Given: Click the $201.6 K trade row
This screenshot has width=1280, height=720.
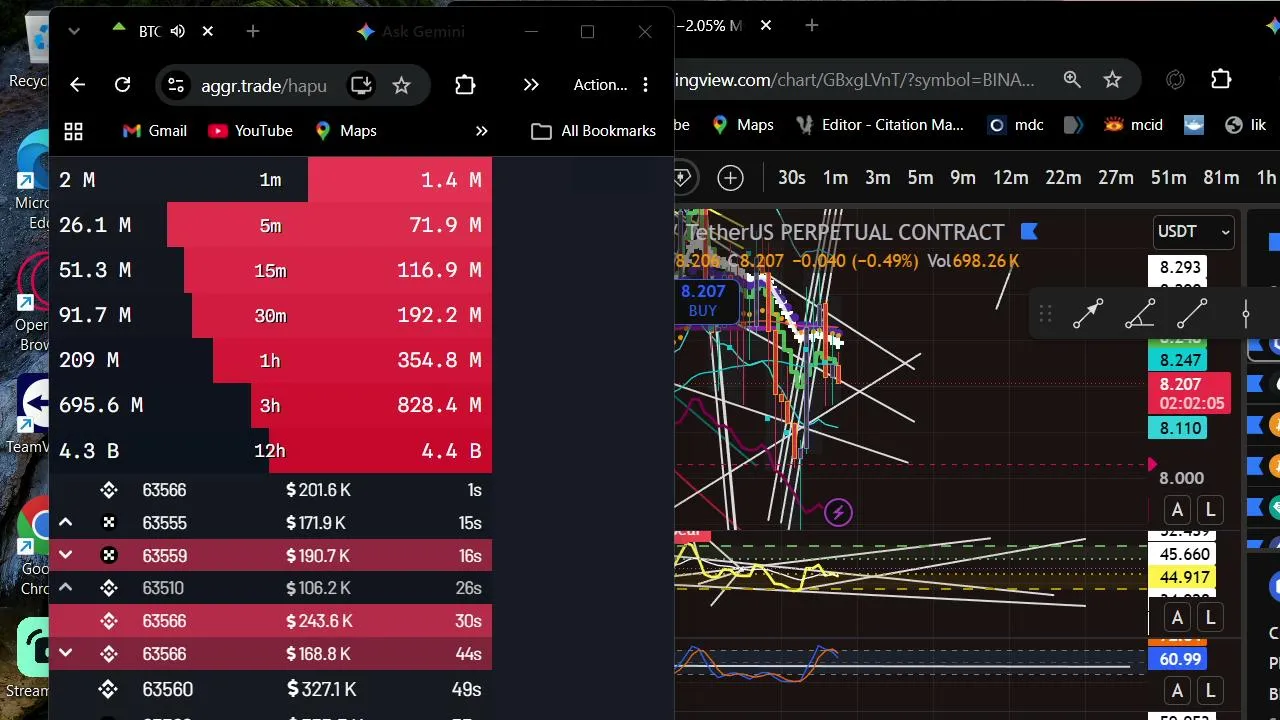Looking at the screenshot, I should click(270, 490).
